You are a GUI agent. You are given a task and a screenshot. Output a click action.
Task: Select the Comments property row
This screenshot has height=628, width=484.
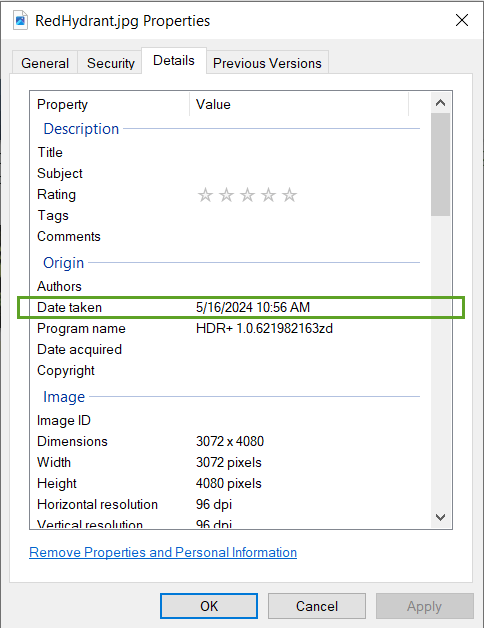coord(230,236)
